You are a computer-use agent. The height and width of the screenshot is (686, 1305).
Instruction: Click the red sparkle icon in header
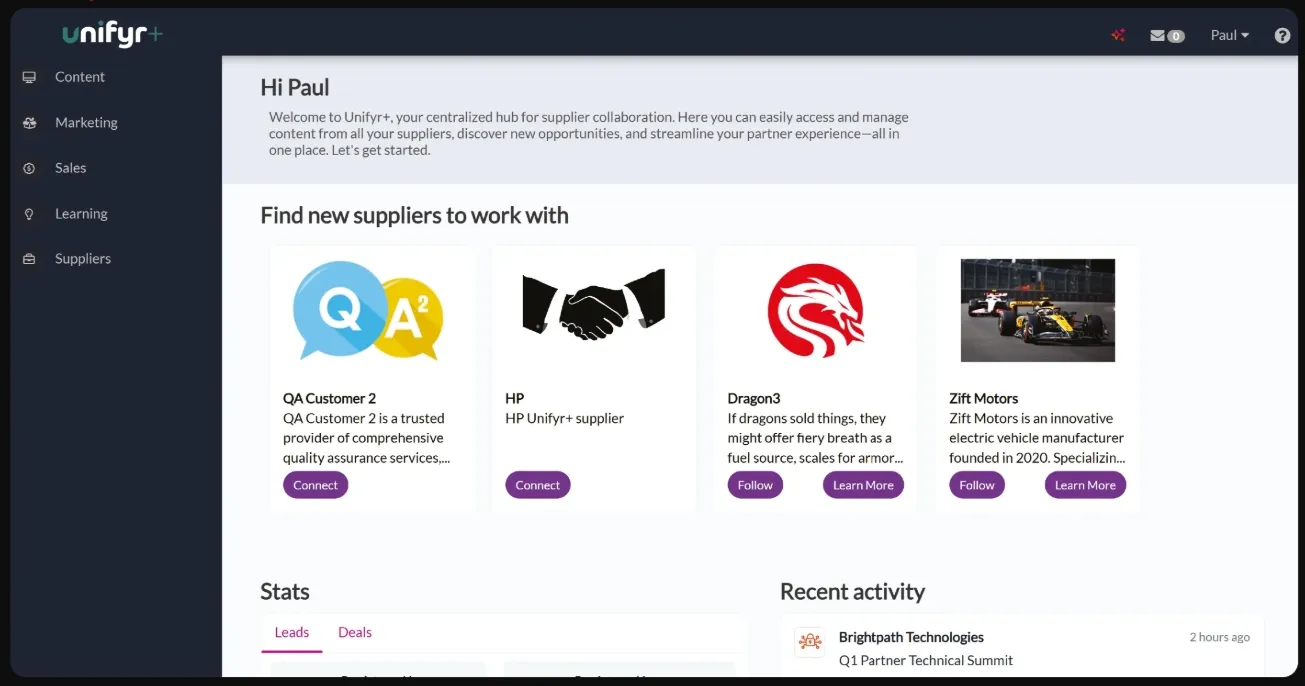[1118, 35]
